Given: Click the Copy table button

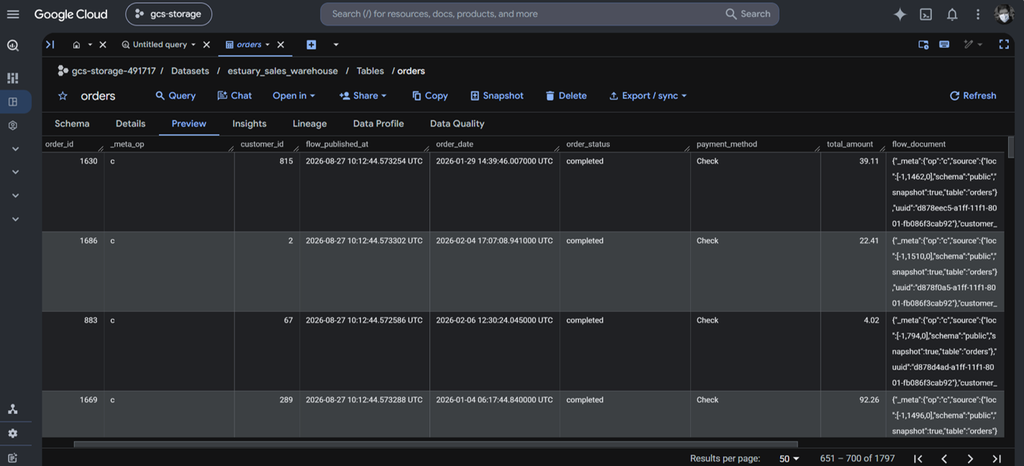Looking at the screenshot, I should coord(430,96).
